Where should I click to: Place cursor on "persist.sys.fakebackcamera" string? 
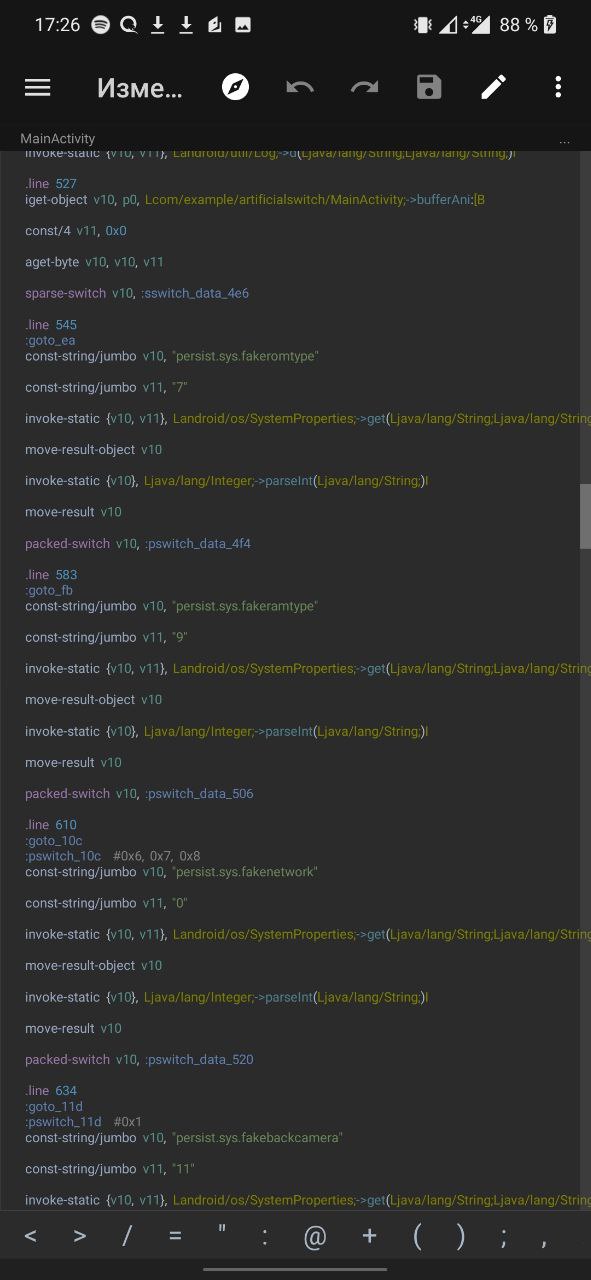click(x=257, y=1138)
